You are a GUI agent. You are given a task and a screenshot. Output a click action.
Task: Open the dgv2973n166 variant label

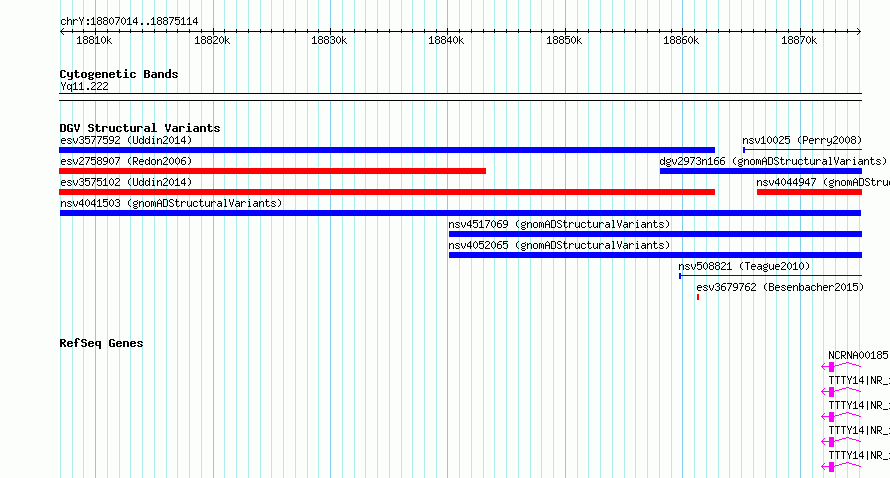(773, 161)
